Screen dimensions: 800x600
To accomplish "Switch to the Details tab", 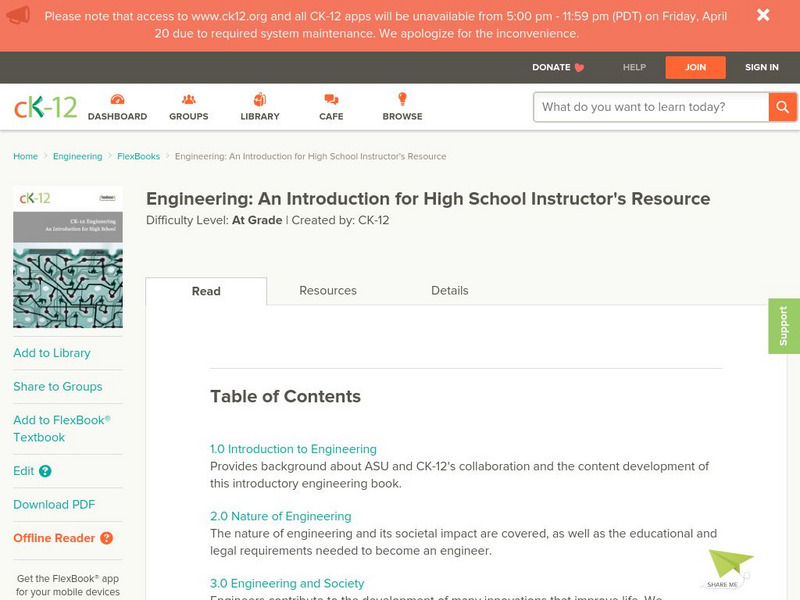I will pyautogui.click(x=450, y=290).
